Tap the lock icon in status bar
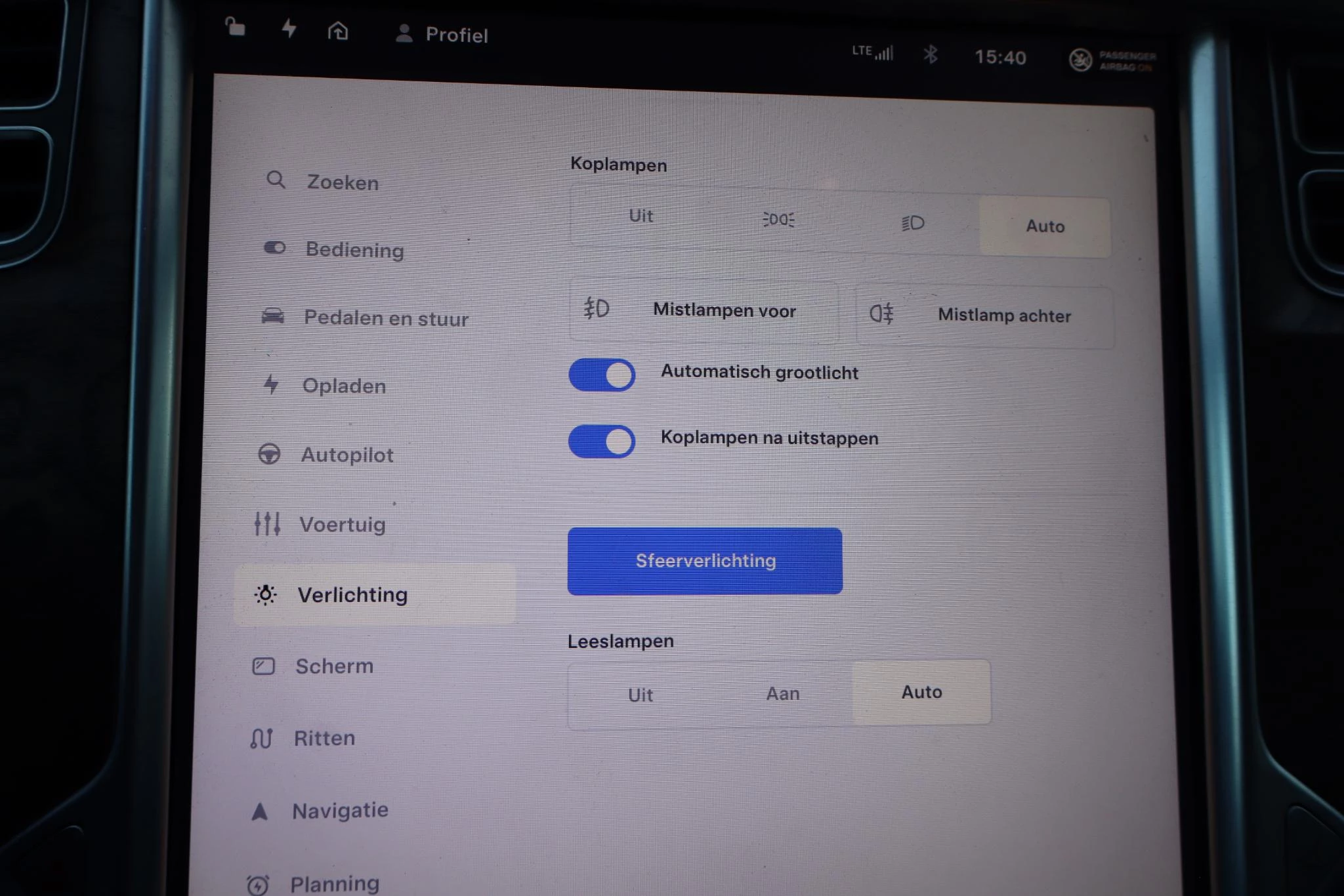1344x896 pixels. click(235, 28)
